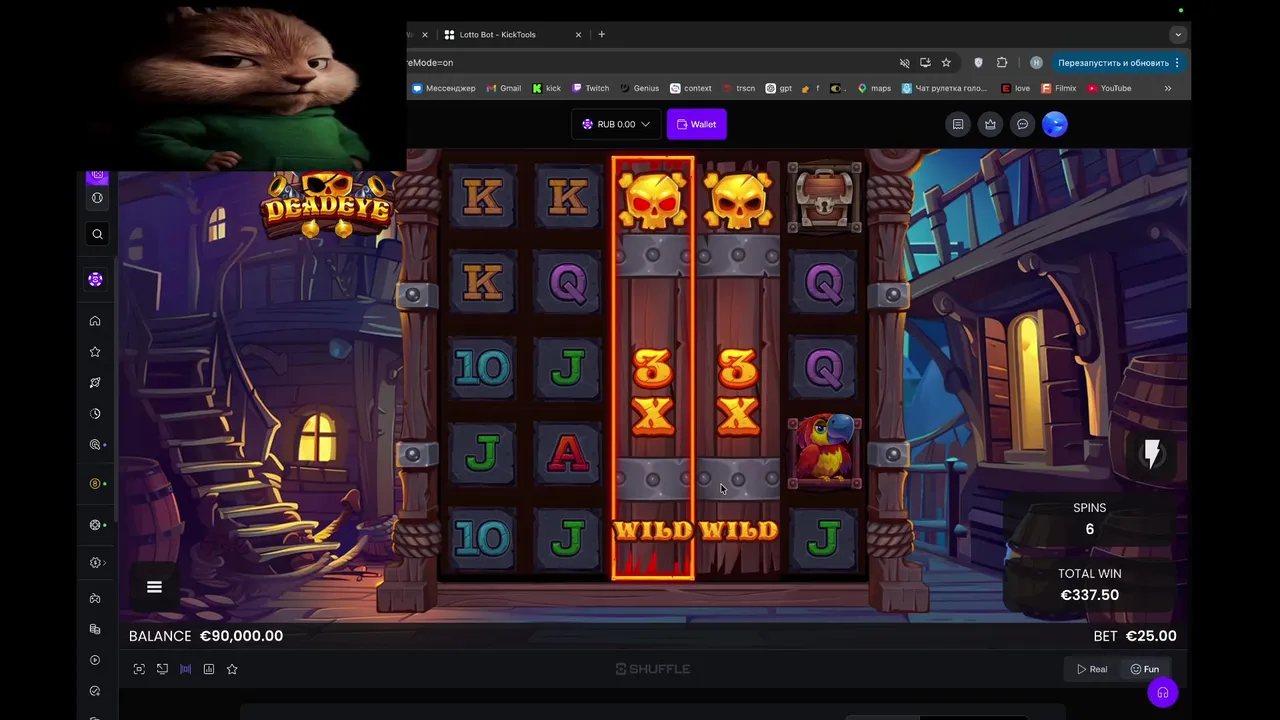Open game statistics chart icon

tap(208, 669)
